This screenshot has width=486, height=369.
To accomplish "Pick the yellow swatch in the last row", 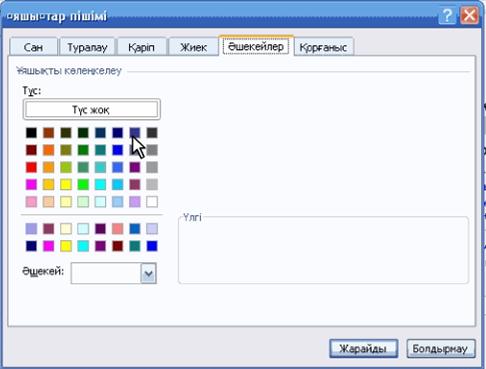I will [66, 246].
